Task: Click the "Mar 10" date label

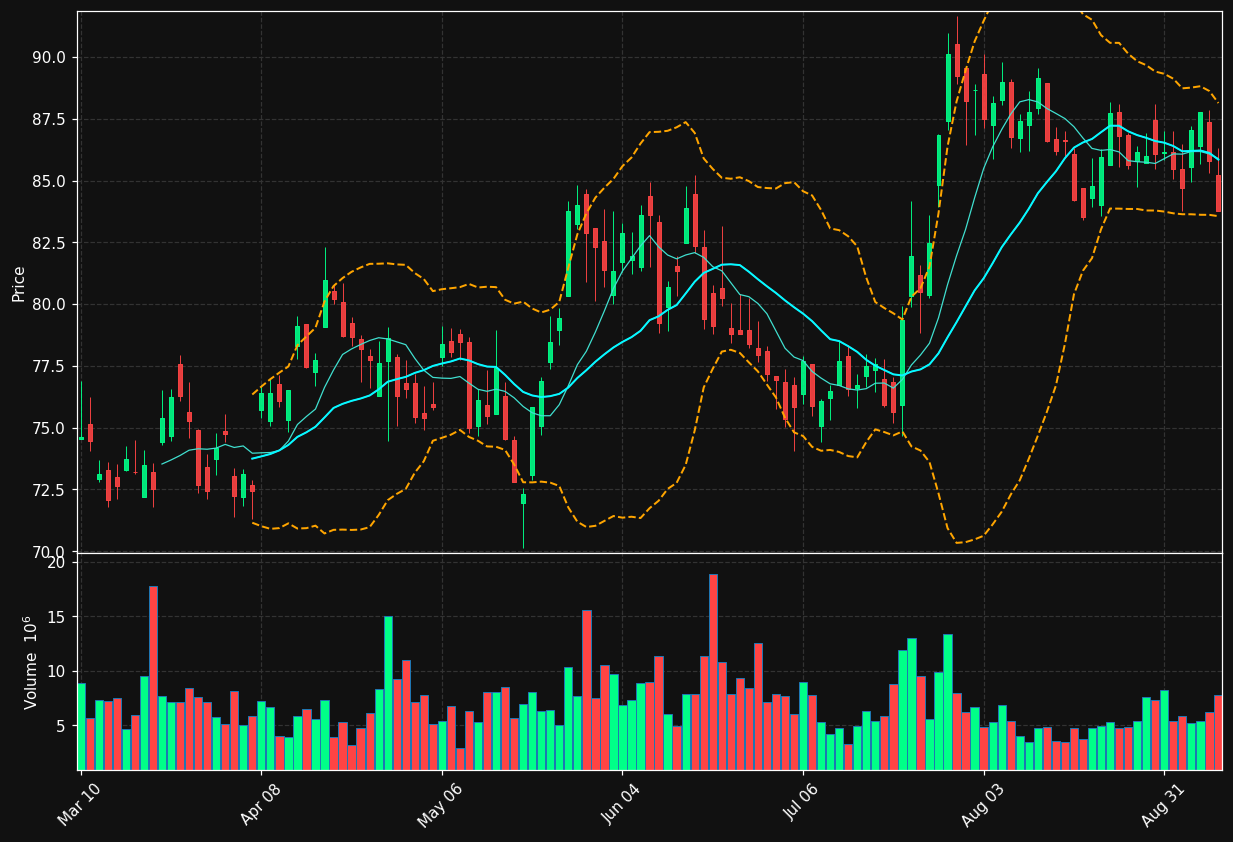Action: click(x=78, y=804)
